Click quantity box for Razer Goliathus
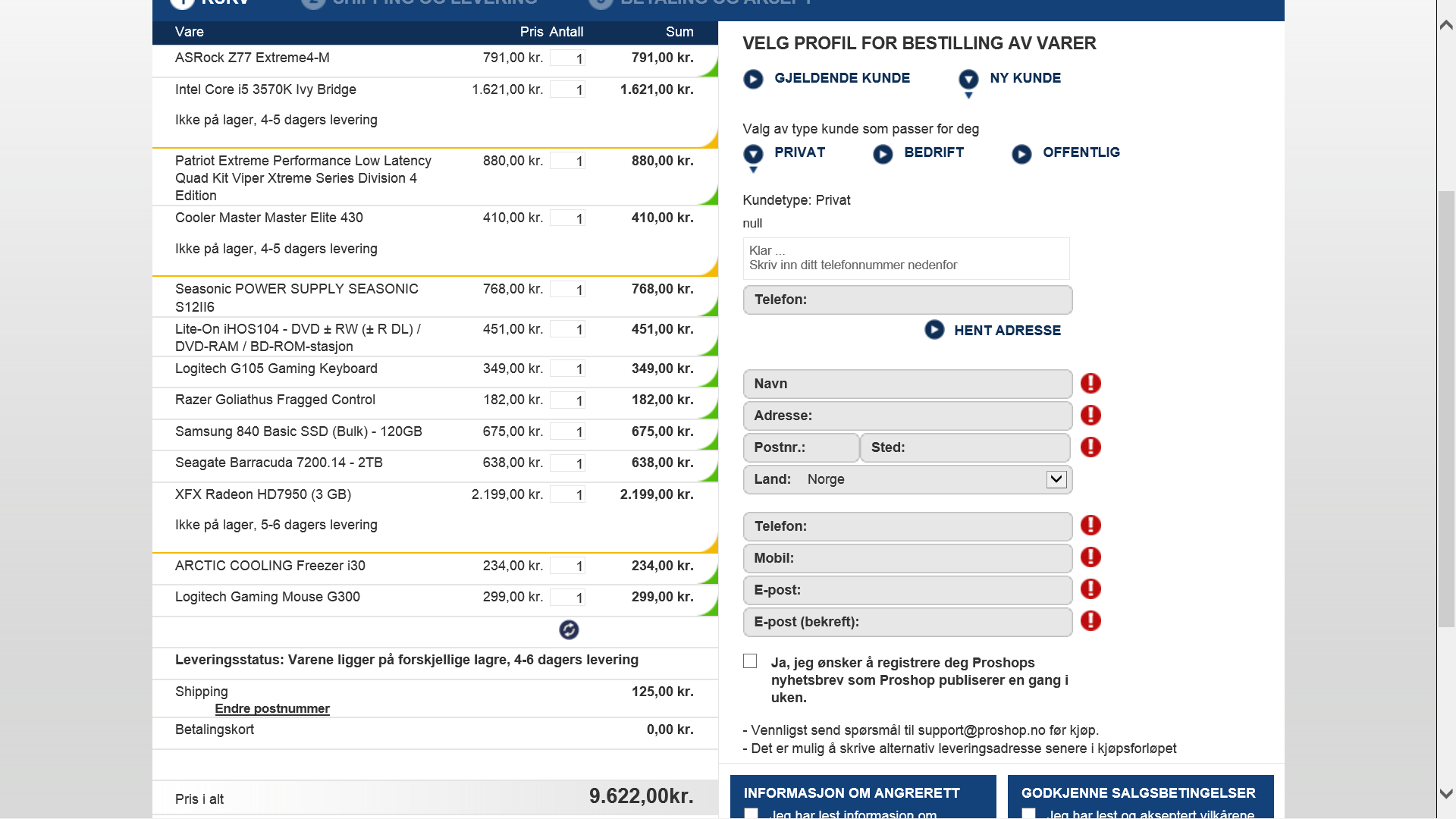 [567, 400]
